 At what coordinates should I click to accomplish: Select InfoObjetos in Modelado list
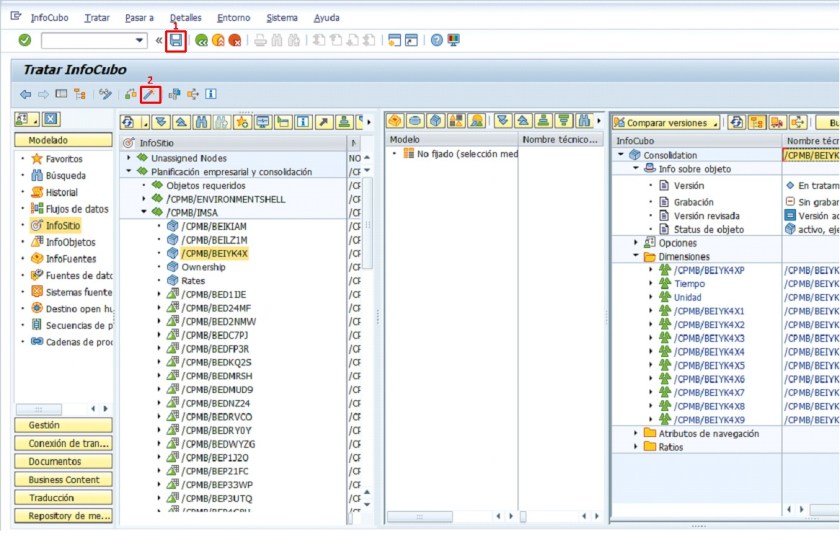70,242
